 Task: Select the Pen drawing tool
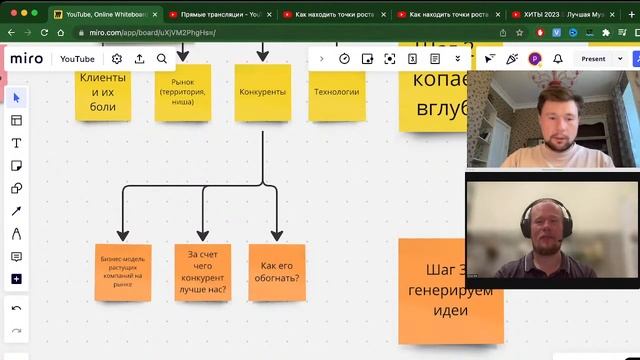coord(16,234)
